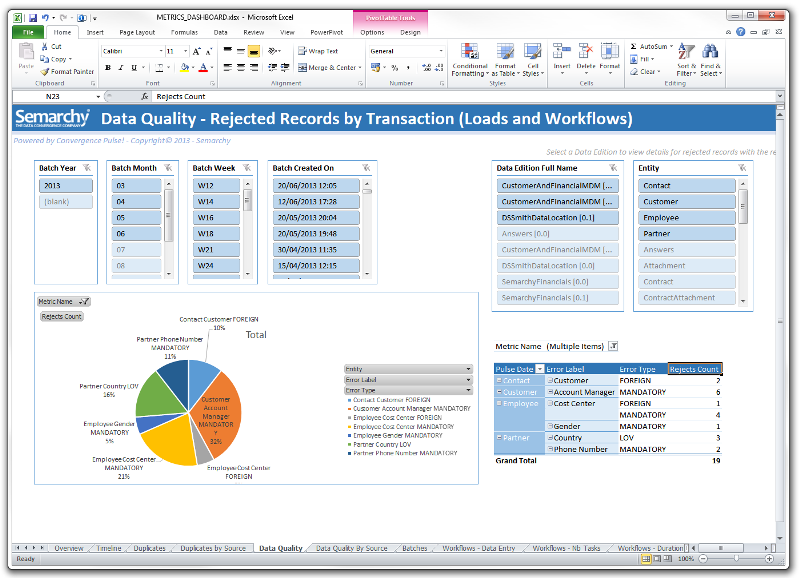Click the Rejects Count chart field button
The image size is (800, 578).
coord(62,317)
